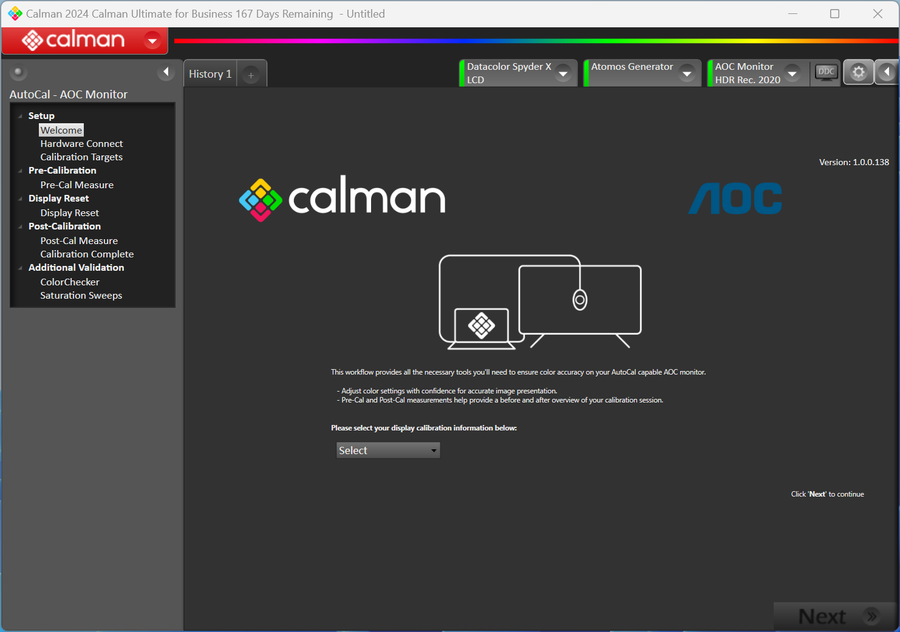Click the AutoCal - AOC Monitor workflow title
Image resolution: width=900 pixels, height=632 pixels.
(68, 94)
